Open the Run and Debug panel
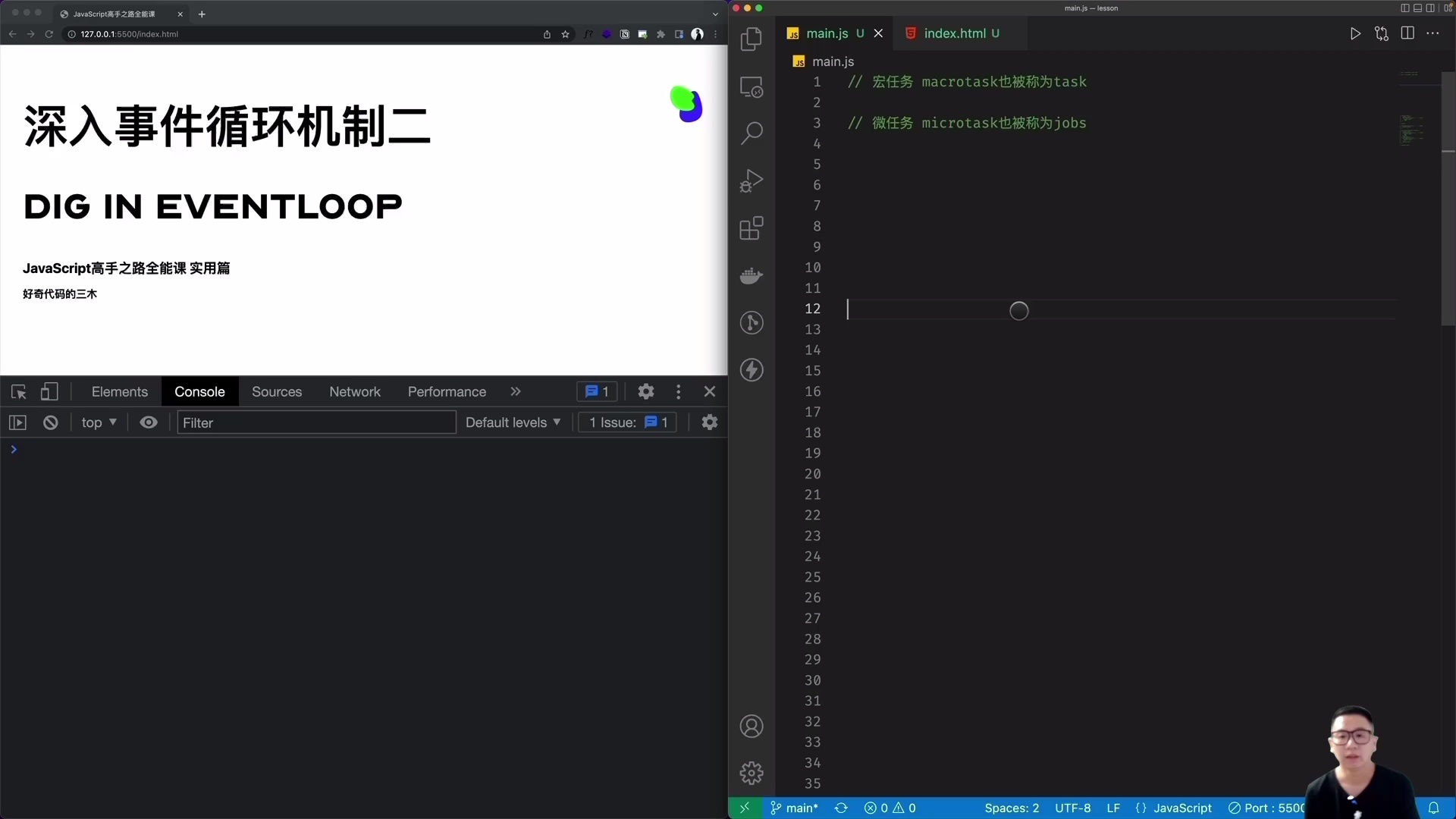The width and height of the screenshot is (1456, 819). click(x=752, y=180)
